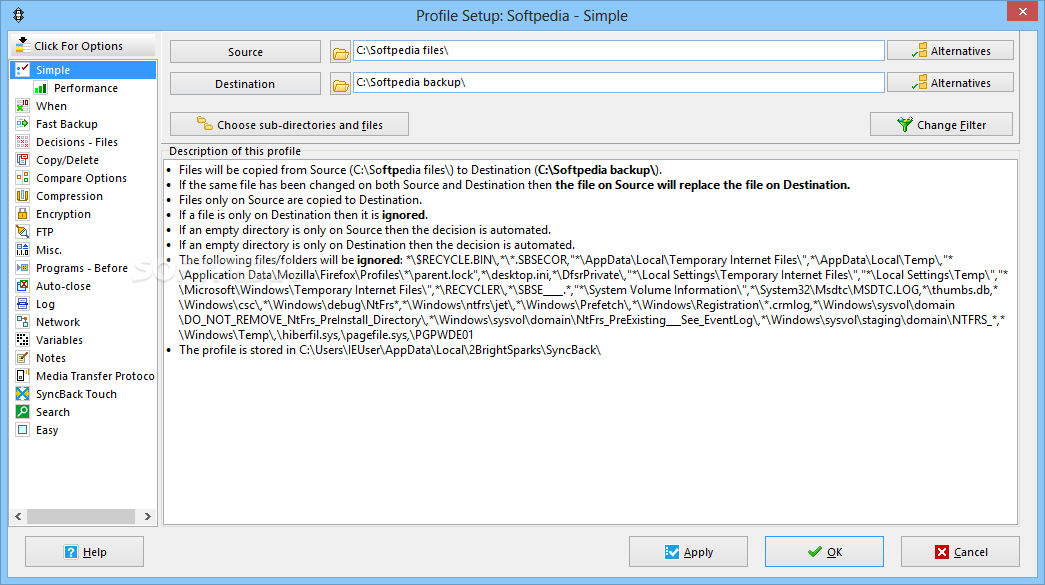The image size is (1045, 585).
Task: Click the Source path input field
Action: pyautogui.click(x=618, y=51)
